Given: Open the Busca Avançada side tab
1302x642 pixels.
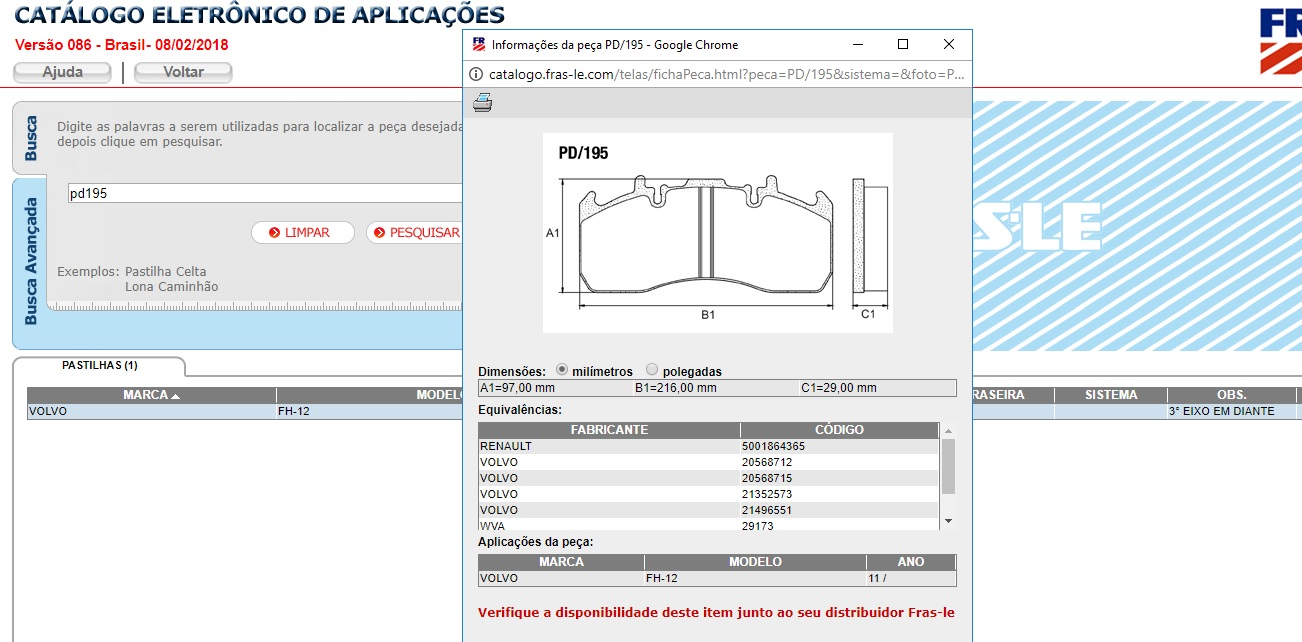Looking at the screenshot, I should (x=31, y=261).
